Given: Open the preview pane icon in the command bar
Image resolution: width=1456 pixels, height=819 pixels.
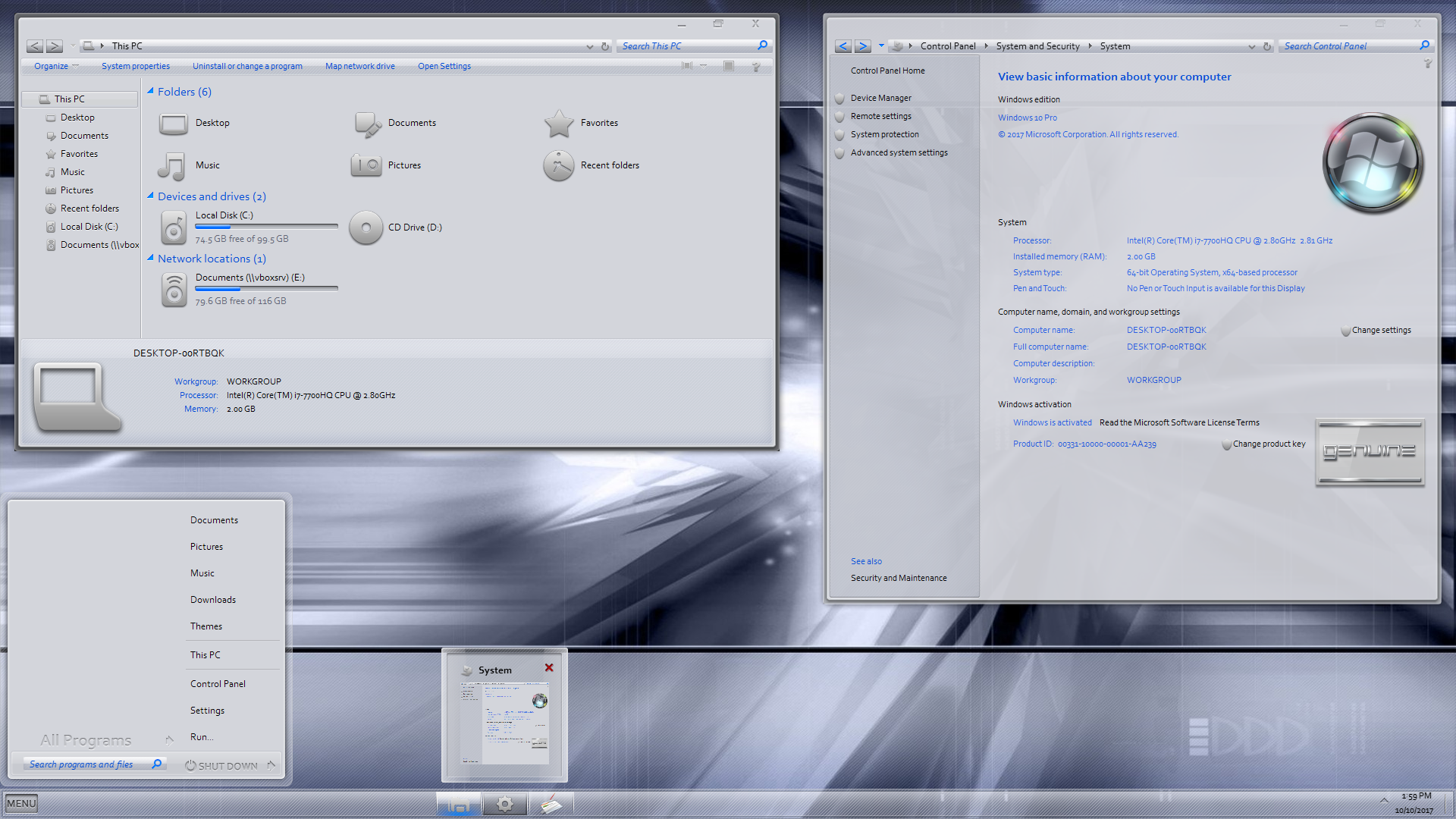Looking at the screenshot, I should point(729,66).
